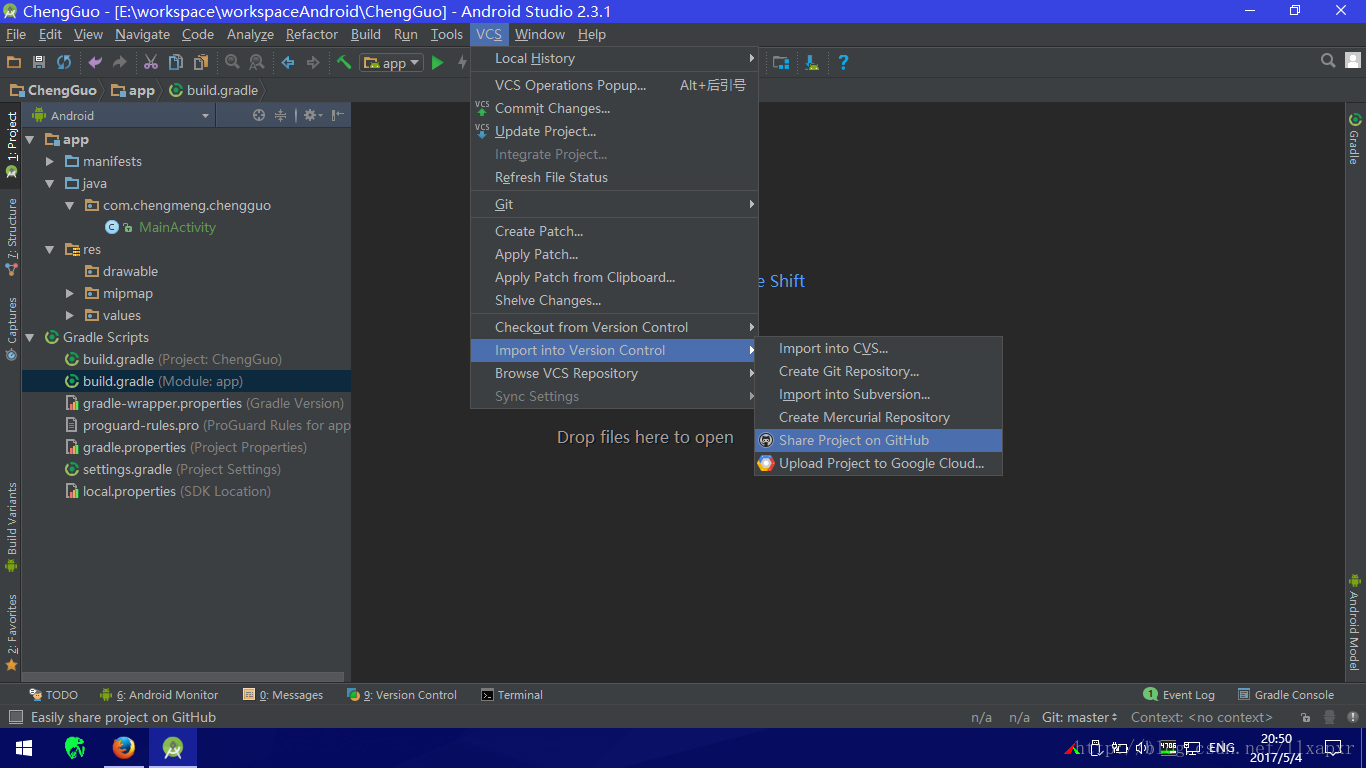Collapse com.chengmeng.chengguo package

click(69, 205)
